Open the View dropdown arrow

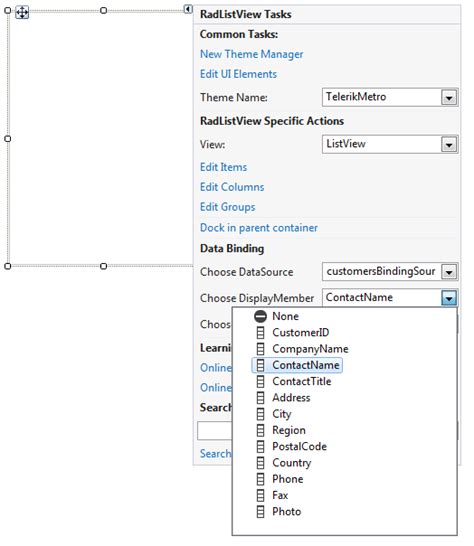point(449,145)
